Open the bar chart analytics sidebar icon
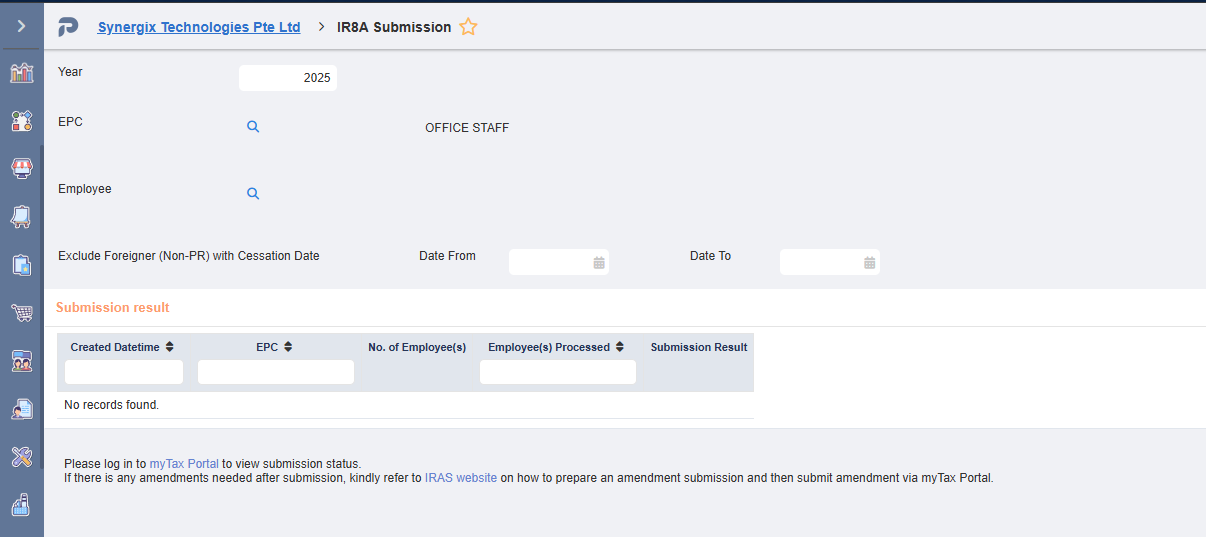Image resolution: width=1206 pixels, height=537 pixels. coord(21,73)
